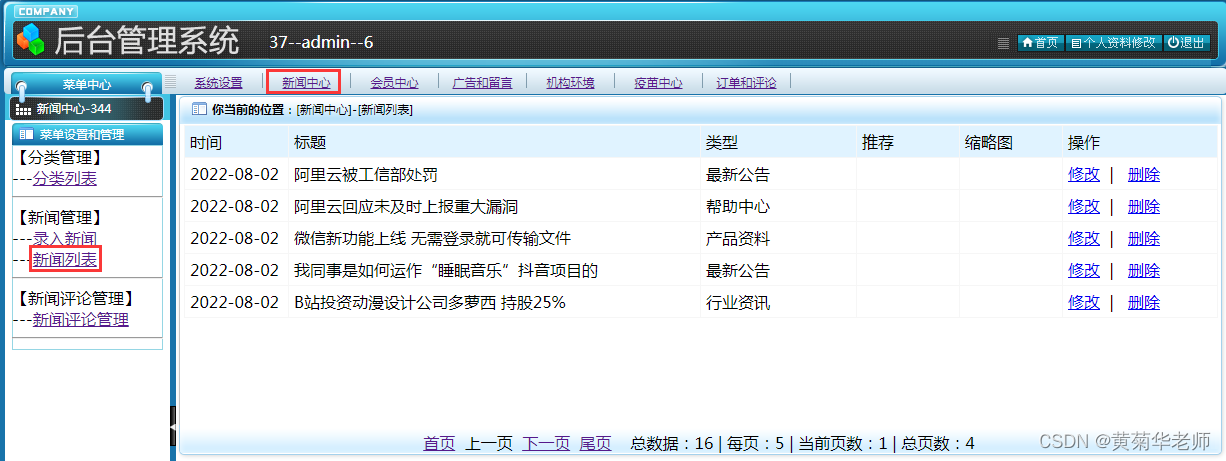Click 修改 for the 睡眠音乐 抖音项目 row

1084,271
